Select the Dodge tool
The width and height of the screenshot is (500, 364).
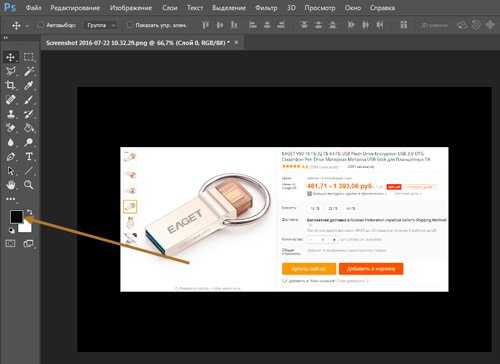pos(29,142)
